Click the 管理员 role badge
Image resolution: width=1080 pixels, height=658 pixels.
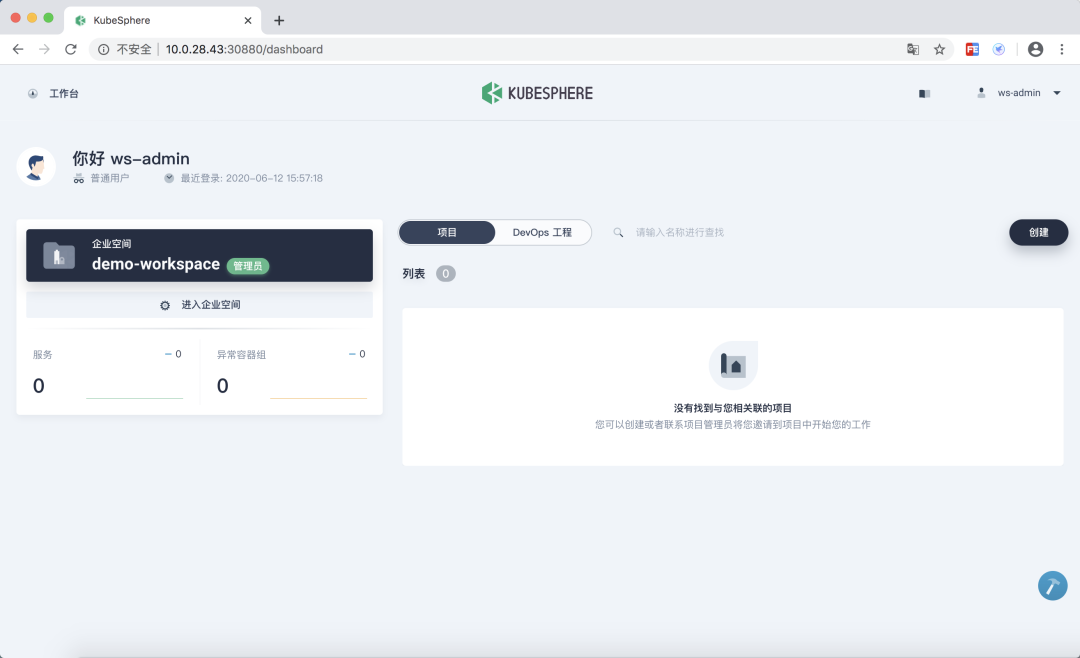pyautogui.click(x=248, y=266)
